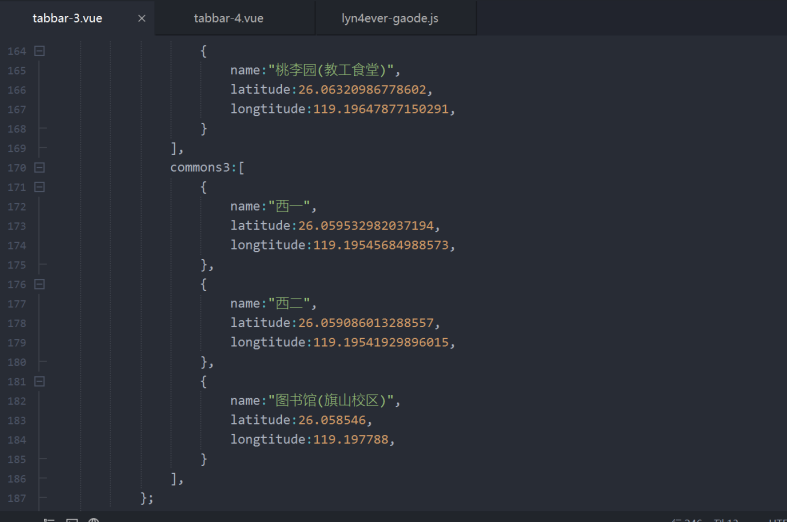The image size is (788, 523).
Task: Click the commons3 property name
Action: coord(199,168)
